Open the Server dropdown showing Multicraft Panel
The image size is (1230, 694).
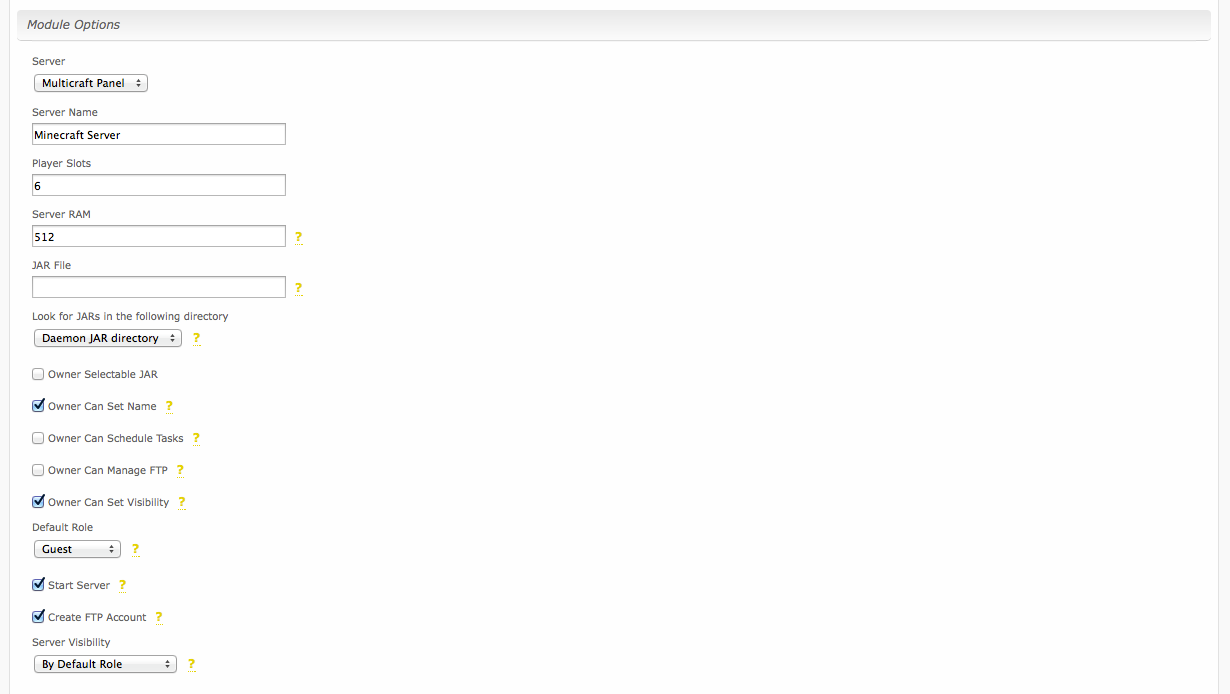(91, 84)
